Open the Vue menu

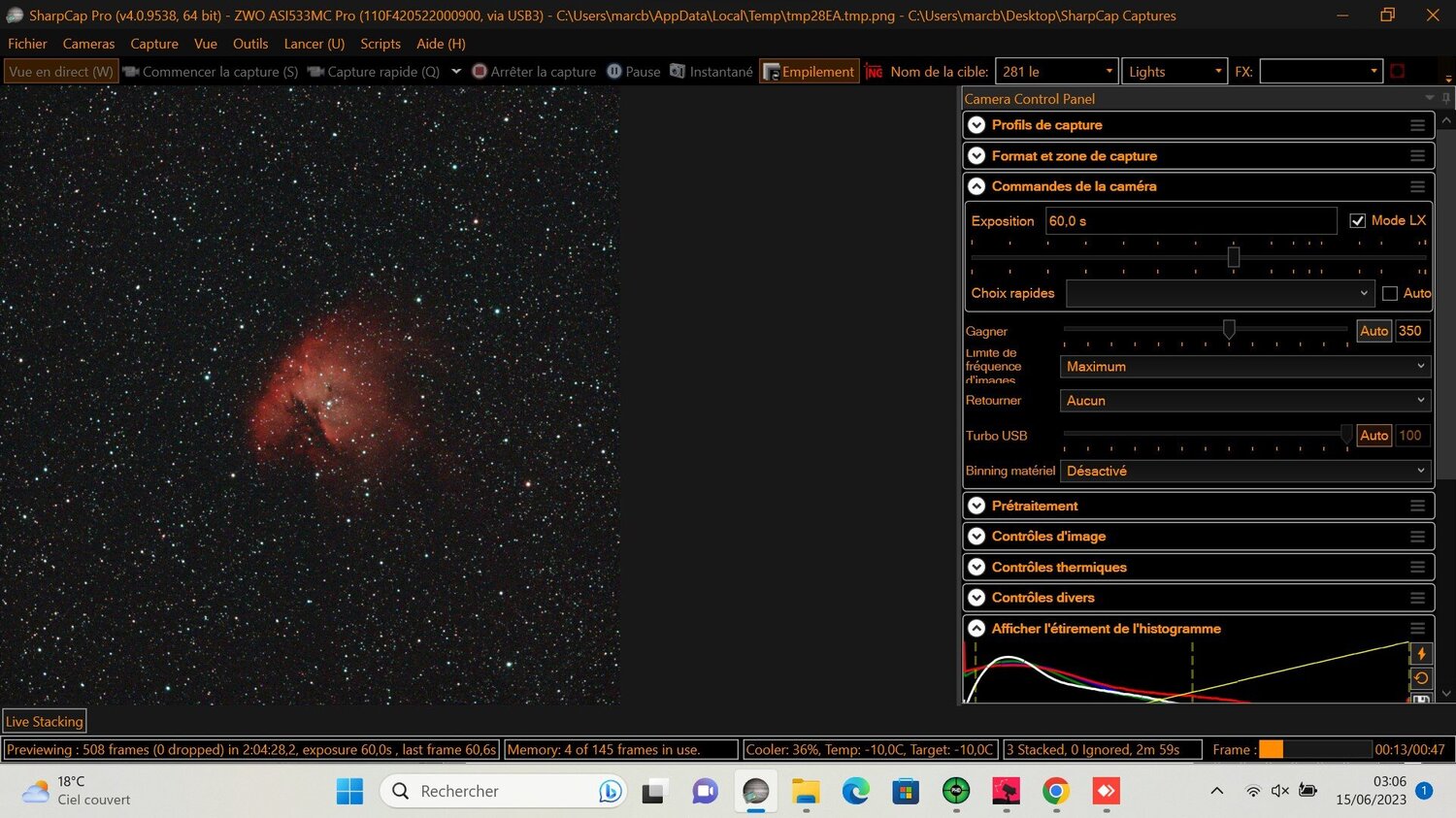pyautogui.click(x=206, y=44)
